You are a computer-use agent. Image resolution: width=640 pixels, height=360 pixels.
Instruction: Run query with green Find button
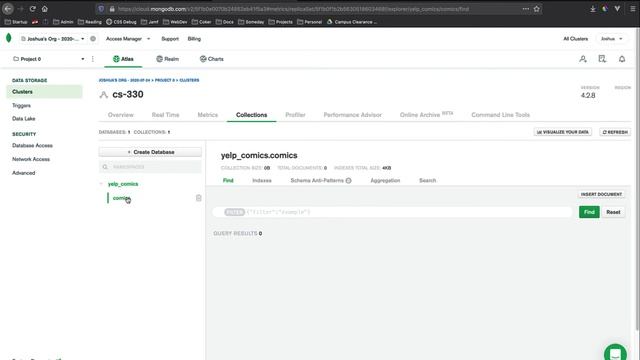pyautogui.click(x=589, y=212)
